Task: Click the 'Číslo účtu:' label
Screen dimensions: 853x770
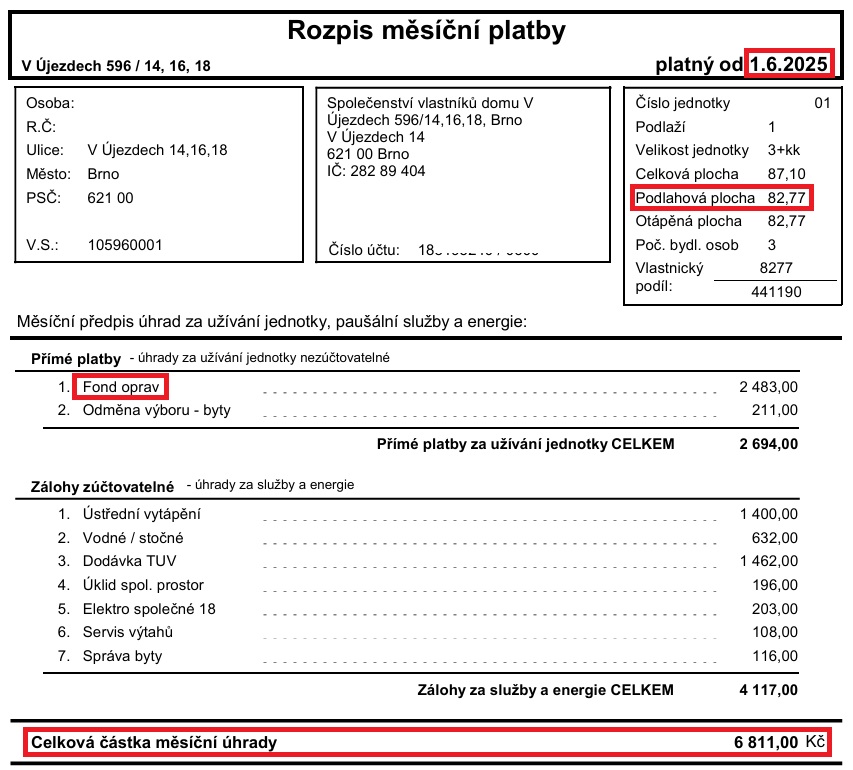Action: pos(364,250)
